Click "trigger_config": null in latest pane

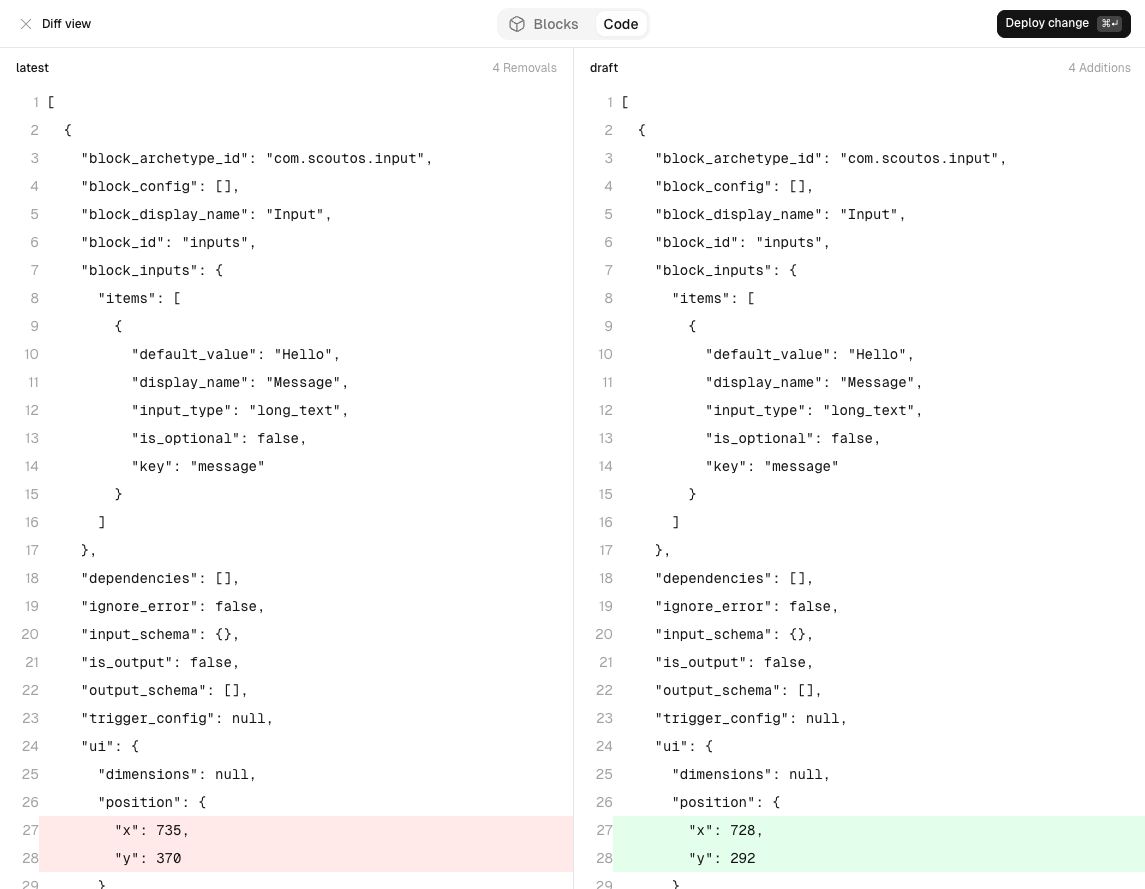click(x=177, y=718)
